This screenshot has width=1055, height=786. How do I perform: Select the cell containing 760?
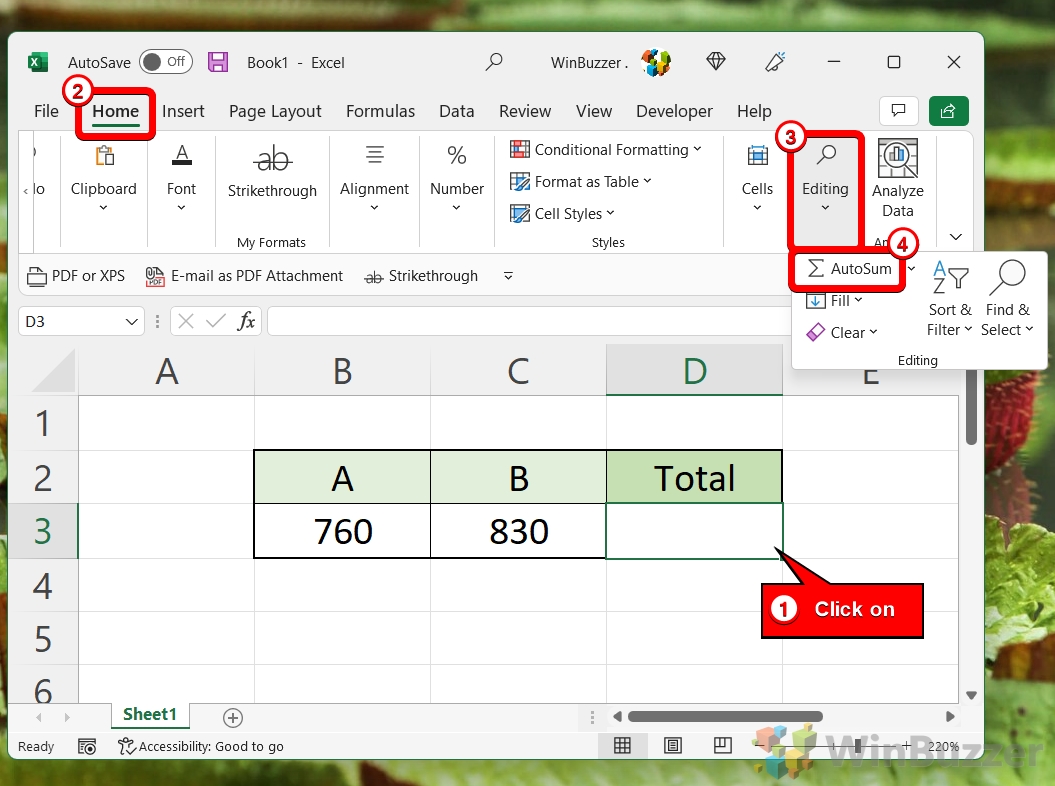[x=342, y=531]
